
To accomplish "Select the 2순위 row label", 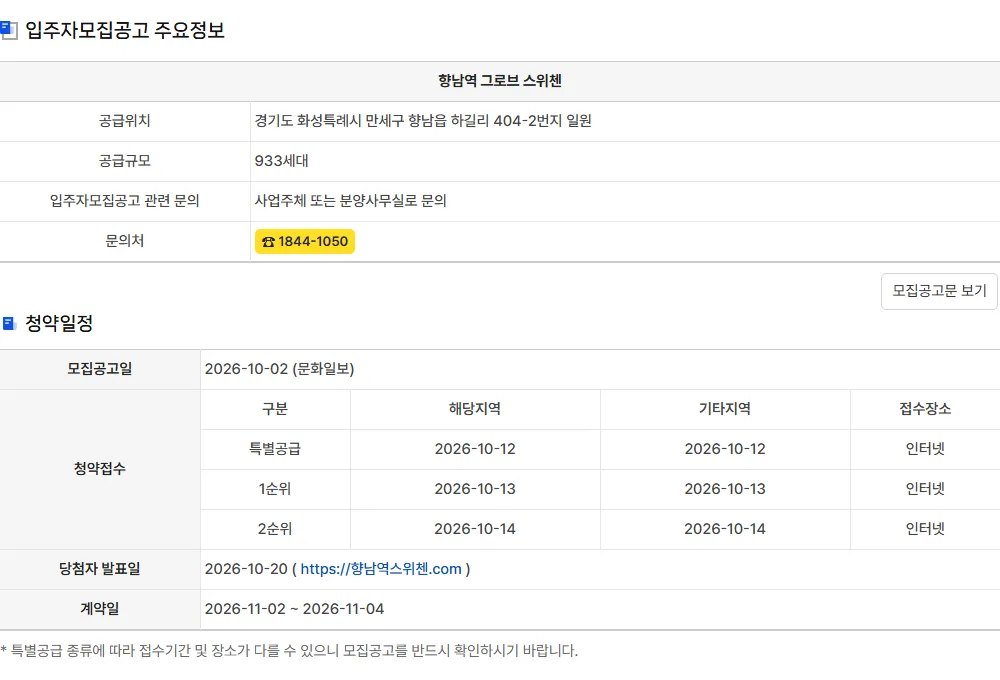I will tap(275, 529).
